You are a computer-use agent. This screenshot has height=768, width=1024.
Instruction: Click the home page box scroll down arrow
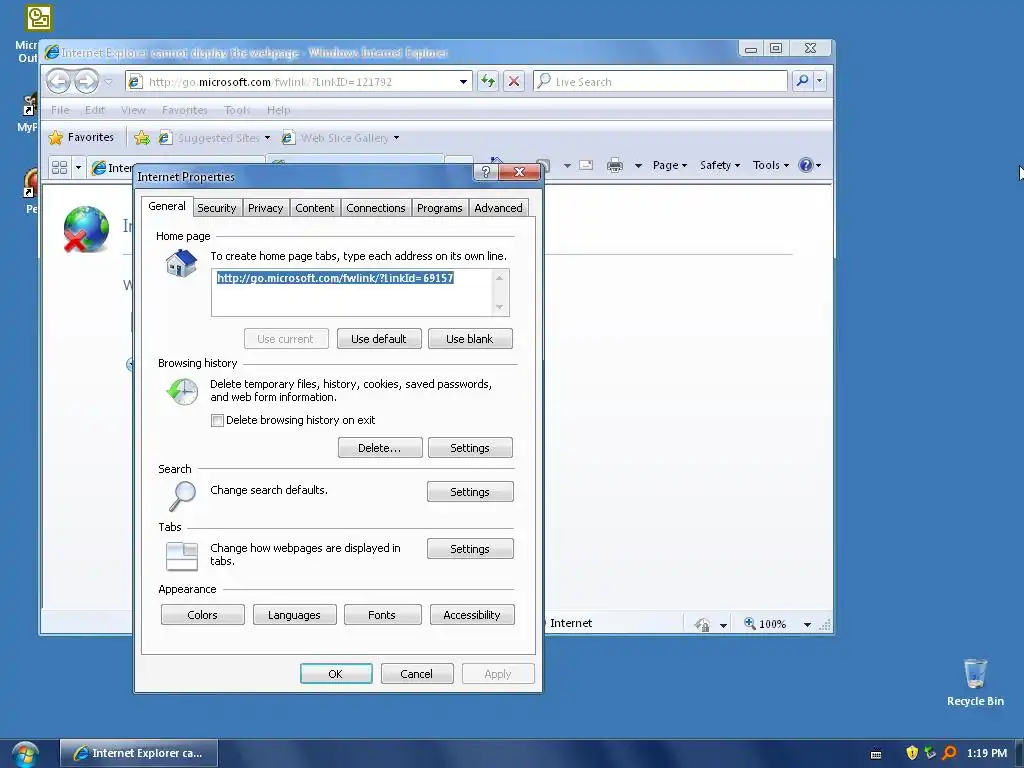(500, 307)
